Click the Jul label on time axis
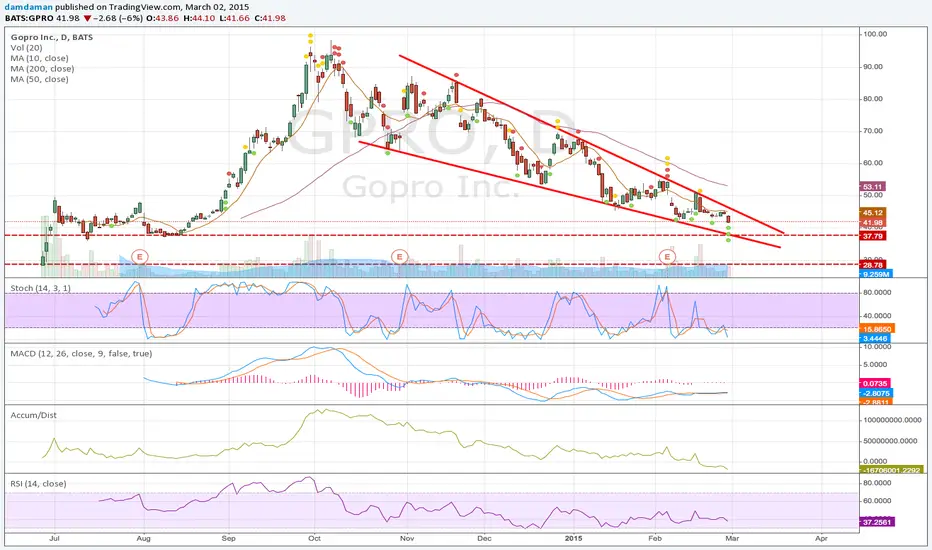The height and width of the screenshot is (550, 932). (55, 538)
